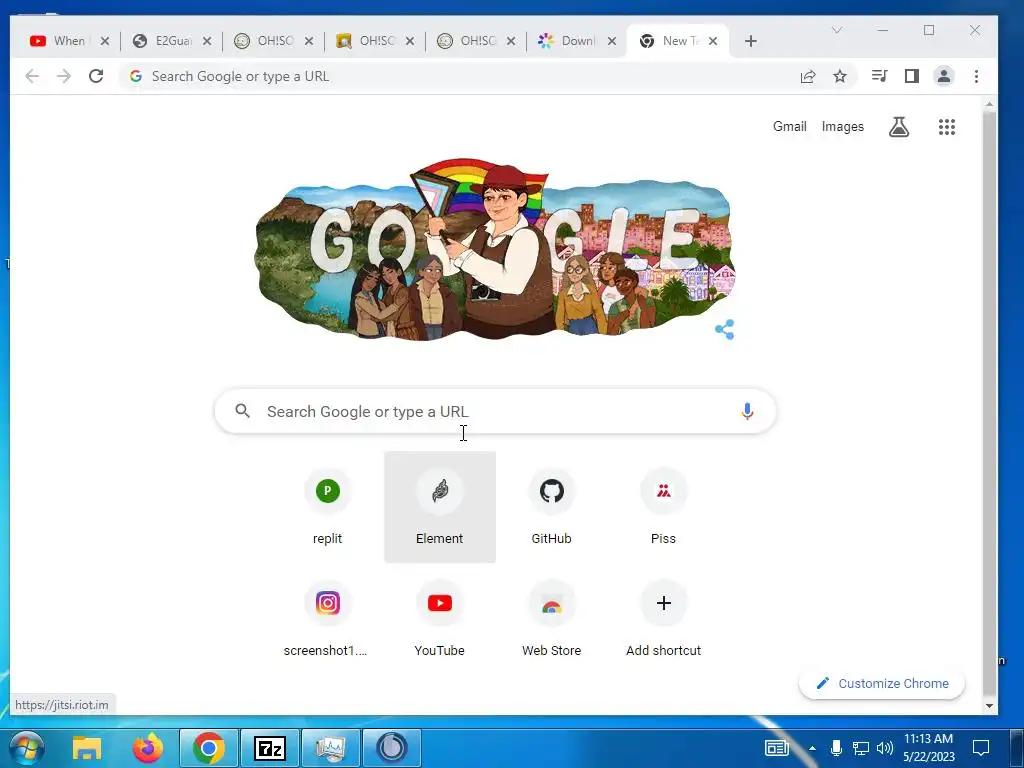Open the replit shortcut
Viewport: 1024px width, 768px height.
coord(327,507)
